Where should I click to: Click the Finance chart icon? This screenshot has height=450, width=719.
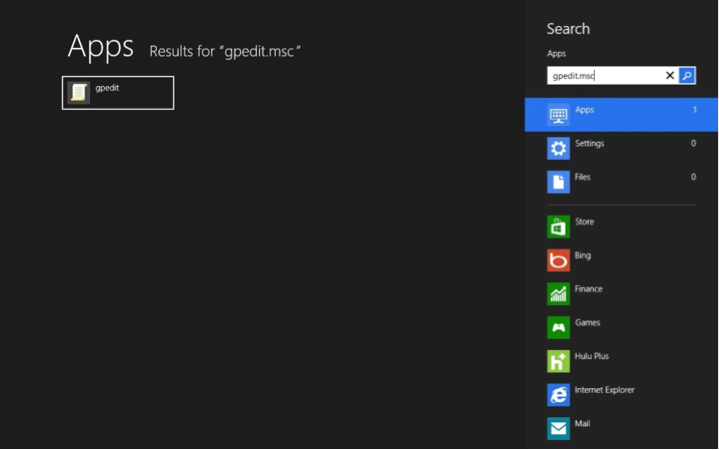[559, 294]
